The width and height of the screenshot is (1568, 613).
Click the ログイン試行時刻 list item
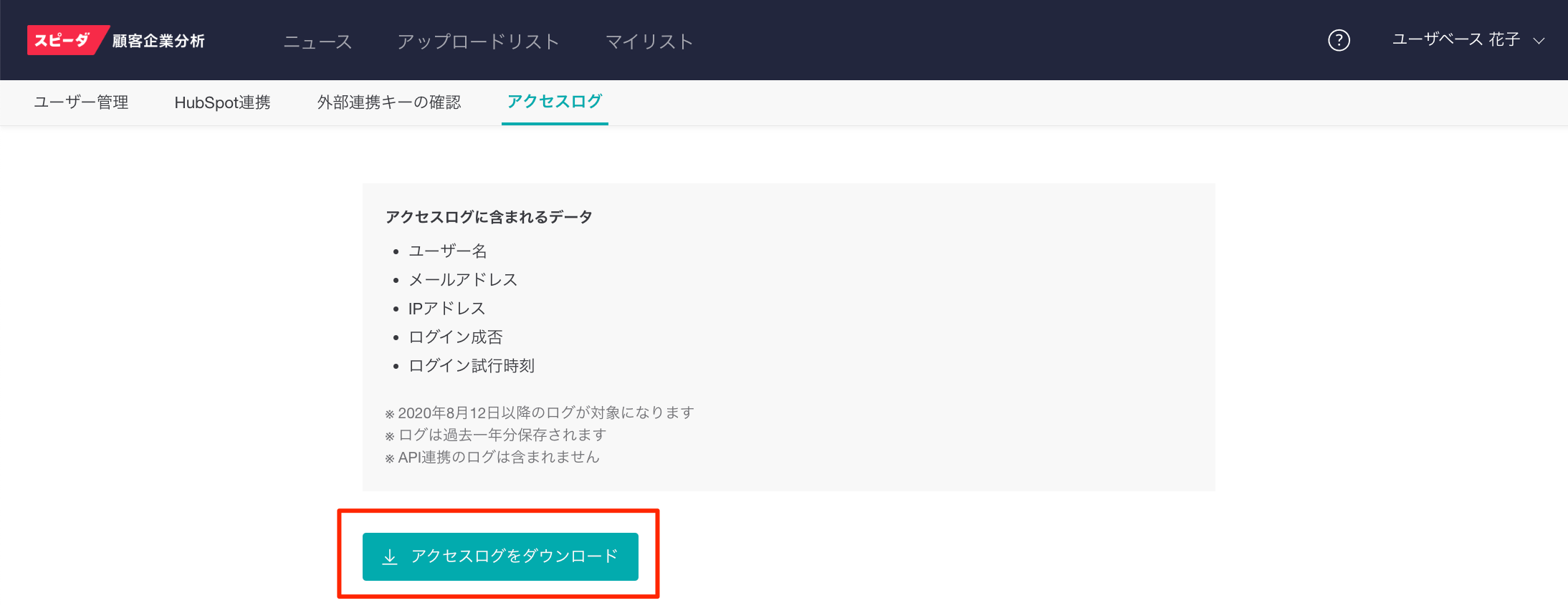(472, 365)
